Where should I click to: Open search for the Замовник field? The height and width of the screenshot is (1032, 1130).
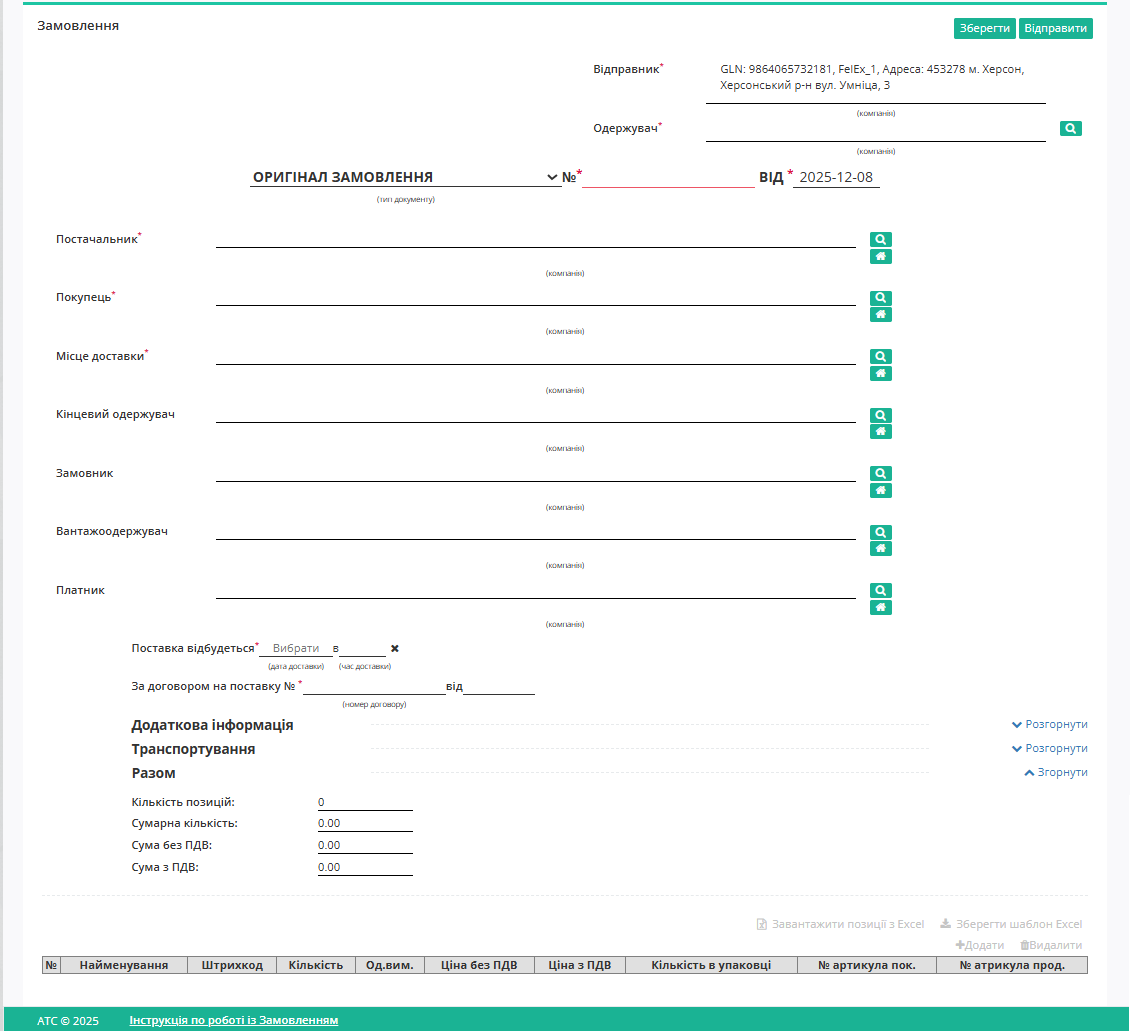coord(880,474)
